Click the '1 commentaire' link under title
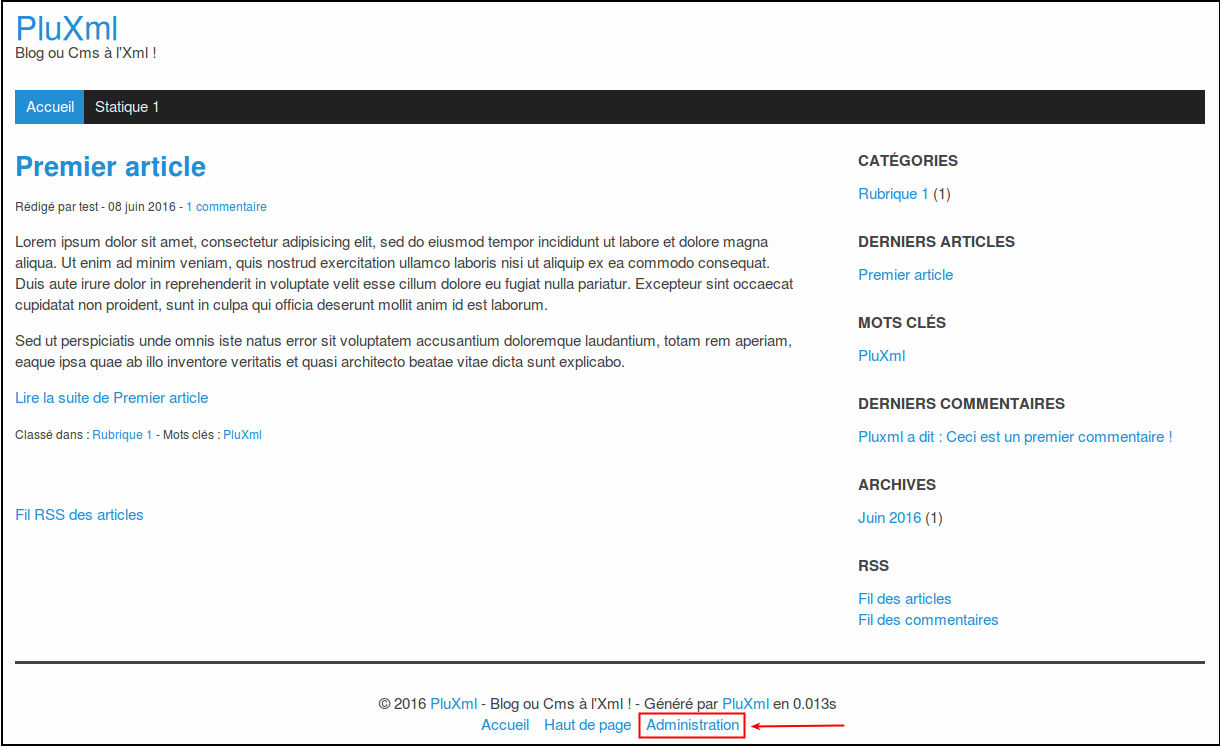Viewport: 1220px width, 746px height. pyautogui.click(x=226, y=207)
